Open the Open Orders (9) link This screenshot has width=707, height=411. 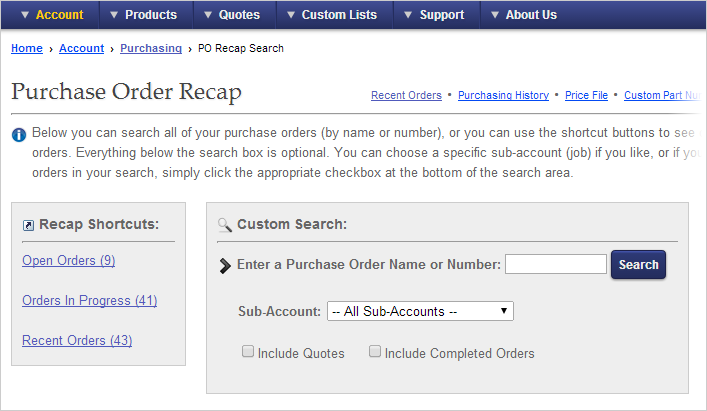(69, 261)
